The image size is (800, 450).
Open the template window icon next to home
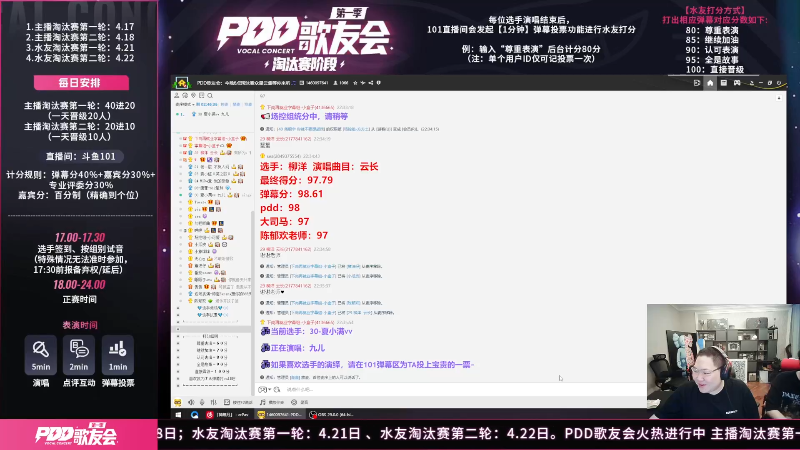tap(723, 83)
